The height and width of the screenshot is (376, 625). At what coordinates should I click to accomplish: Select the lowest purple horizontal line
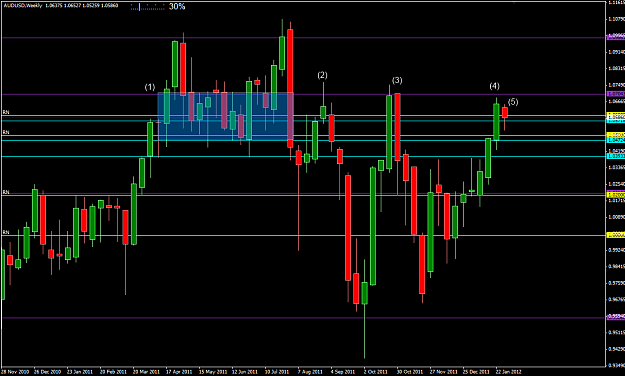tap(303, 318)
